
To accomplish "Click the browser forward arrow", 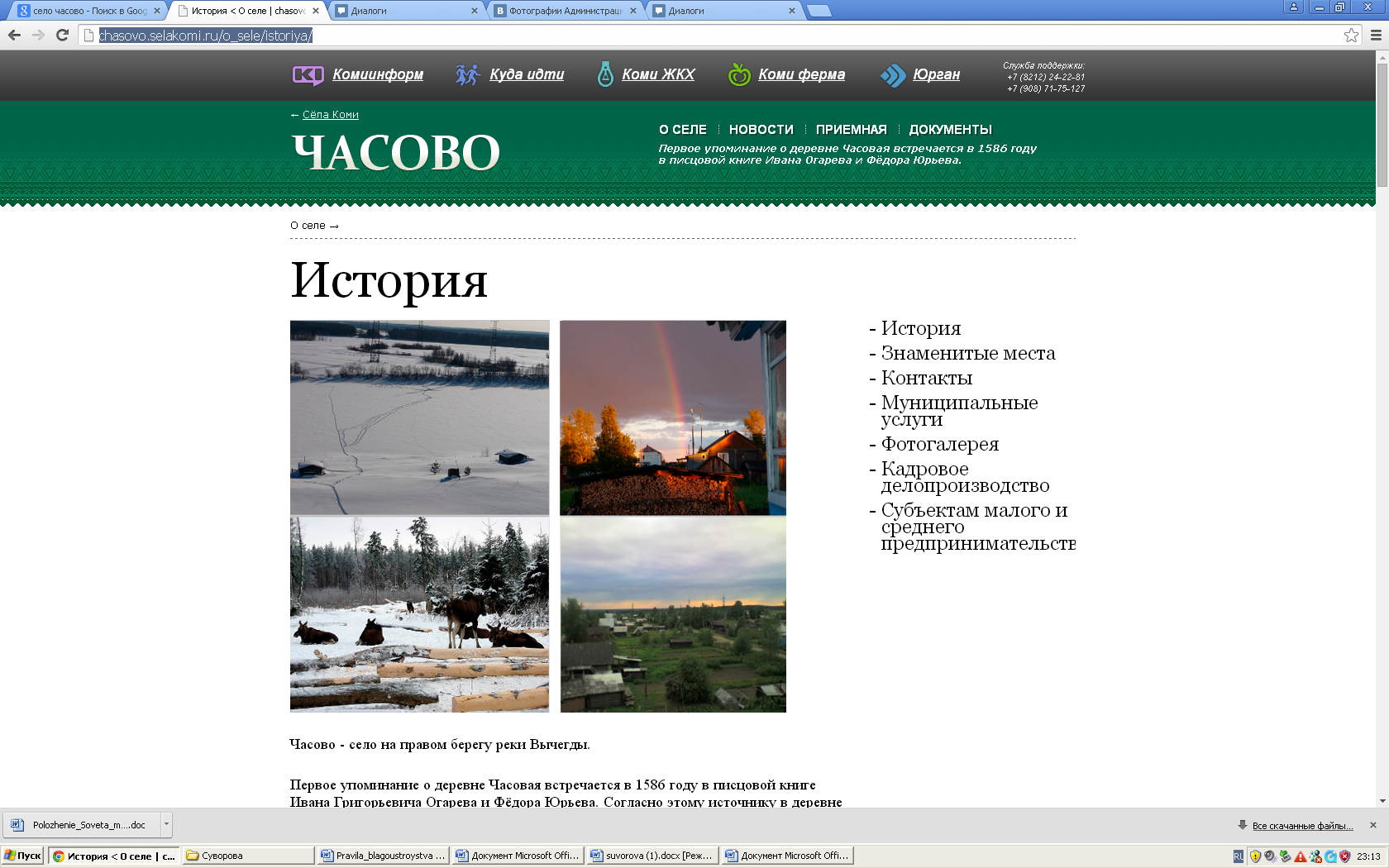I will pyautogui.click(x=38, y=35).
